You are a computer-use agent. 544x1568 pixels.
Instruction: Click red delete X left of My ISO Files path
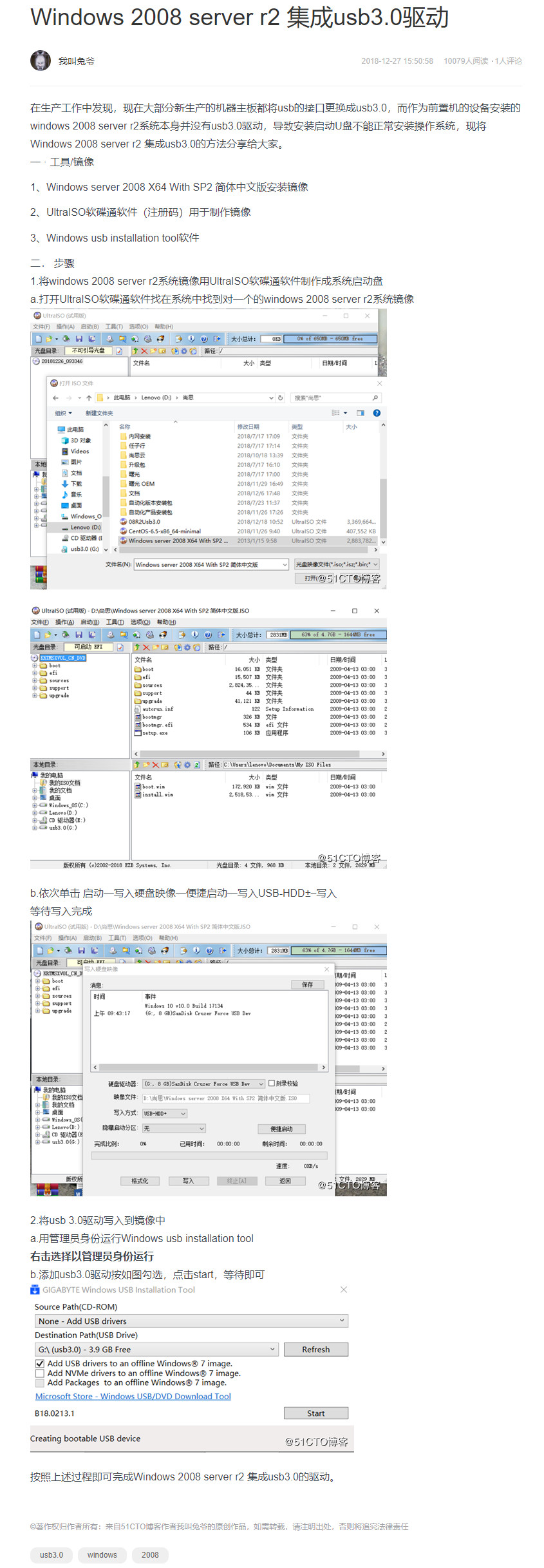(x=155, y=765)
